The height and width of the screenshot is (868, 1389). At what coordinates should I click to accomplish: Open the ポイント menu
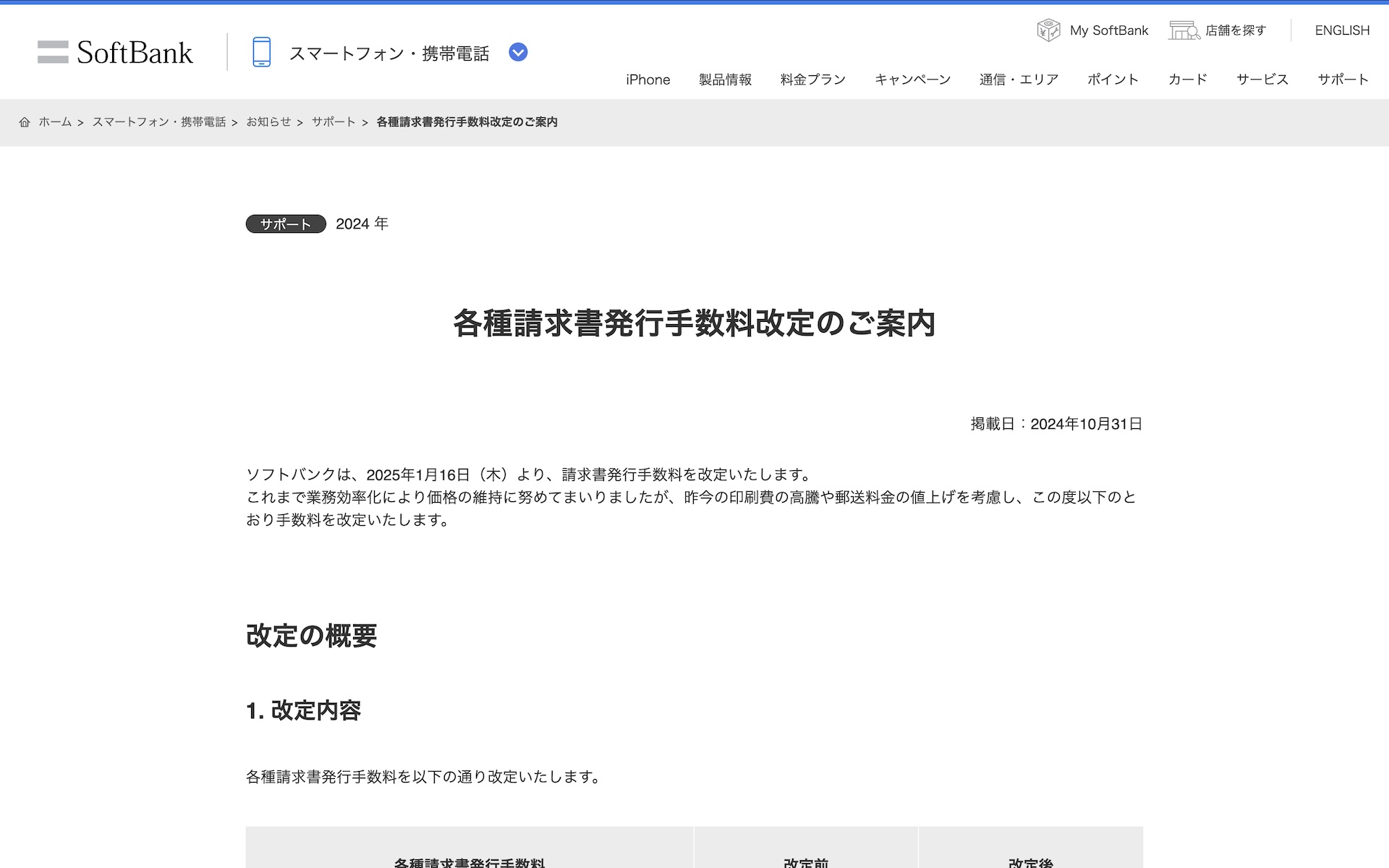click(1113, 80)
